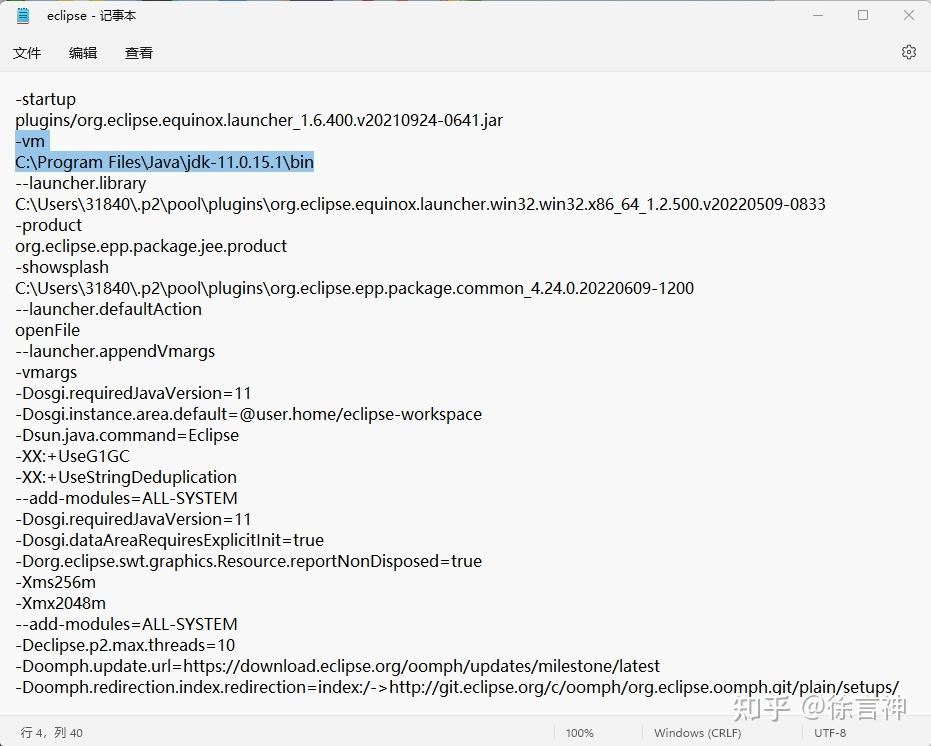Click the -vmargs line

click(46, 372)
